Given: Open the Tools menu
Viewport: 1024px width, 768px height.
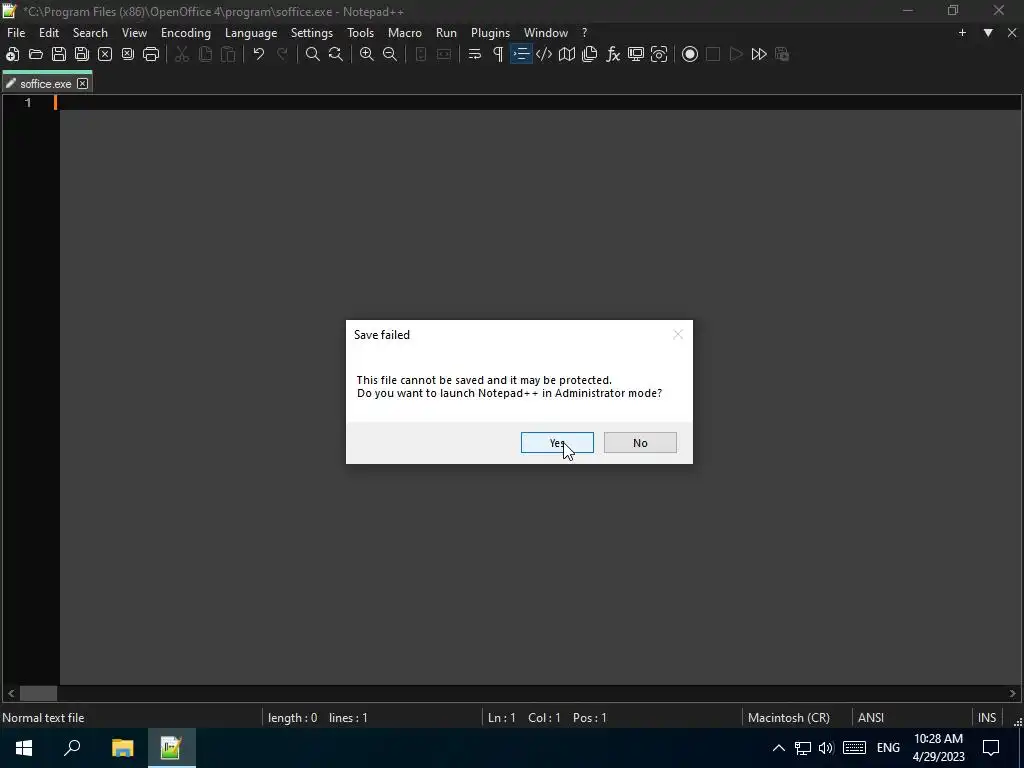Looking at the screenshot, I should 360,33.
